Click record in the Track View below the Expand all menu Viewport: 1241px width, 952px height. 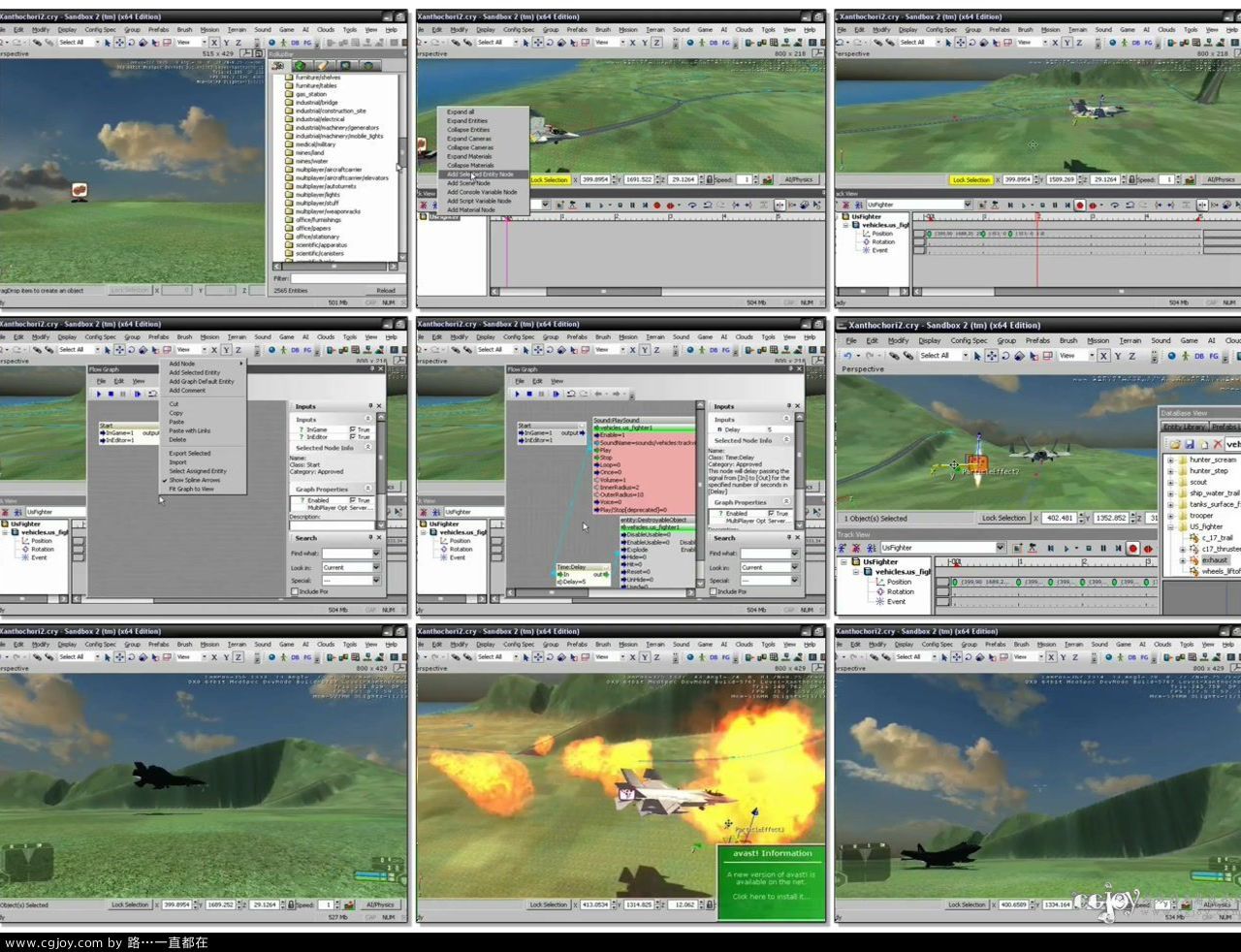656,206
